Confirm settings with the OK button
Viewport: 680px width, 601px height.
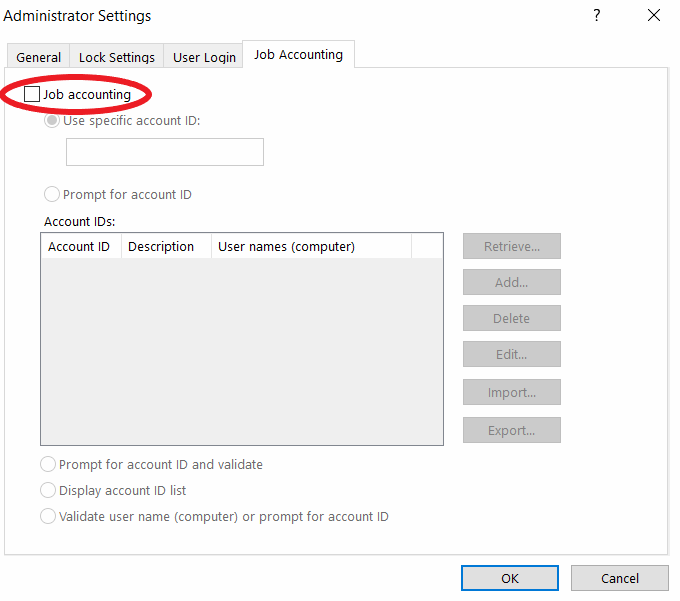coord(510,578)
